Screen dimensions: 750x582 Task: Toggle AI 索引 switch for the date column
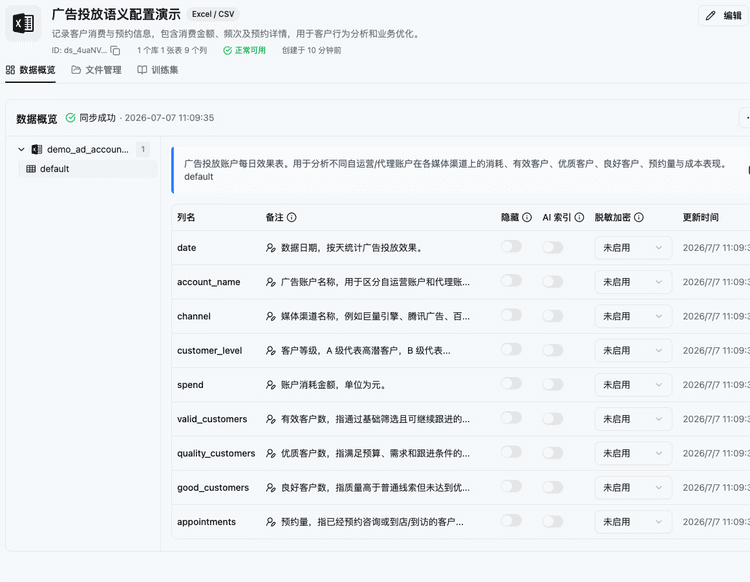552,247
